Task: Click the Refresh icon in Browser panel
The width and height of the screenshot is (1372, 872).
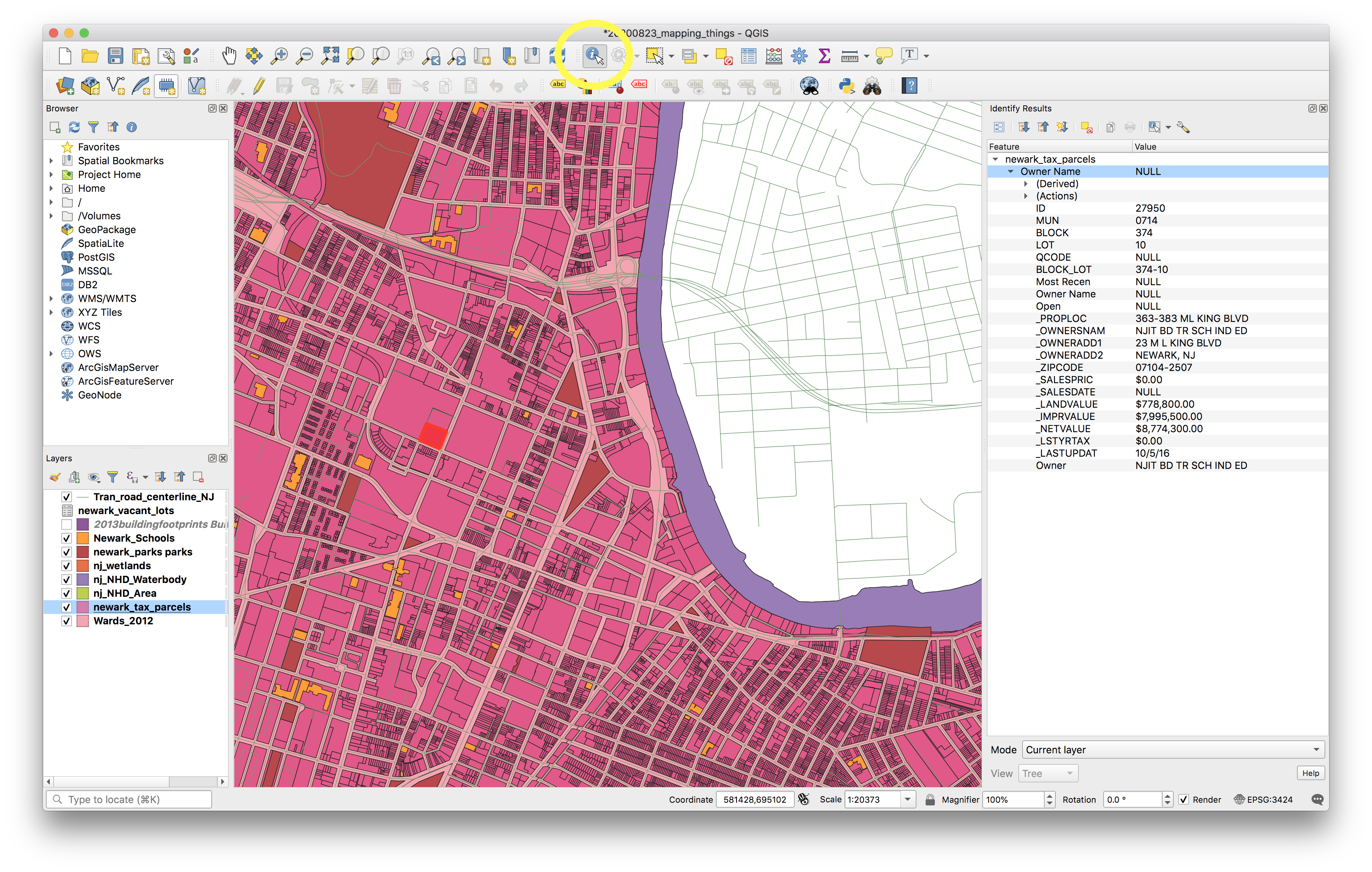Action: pos(74,127)
